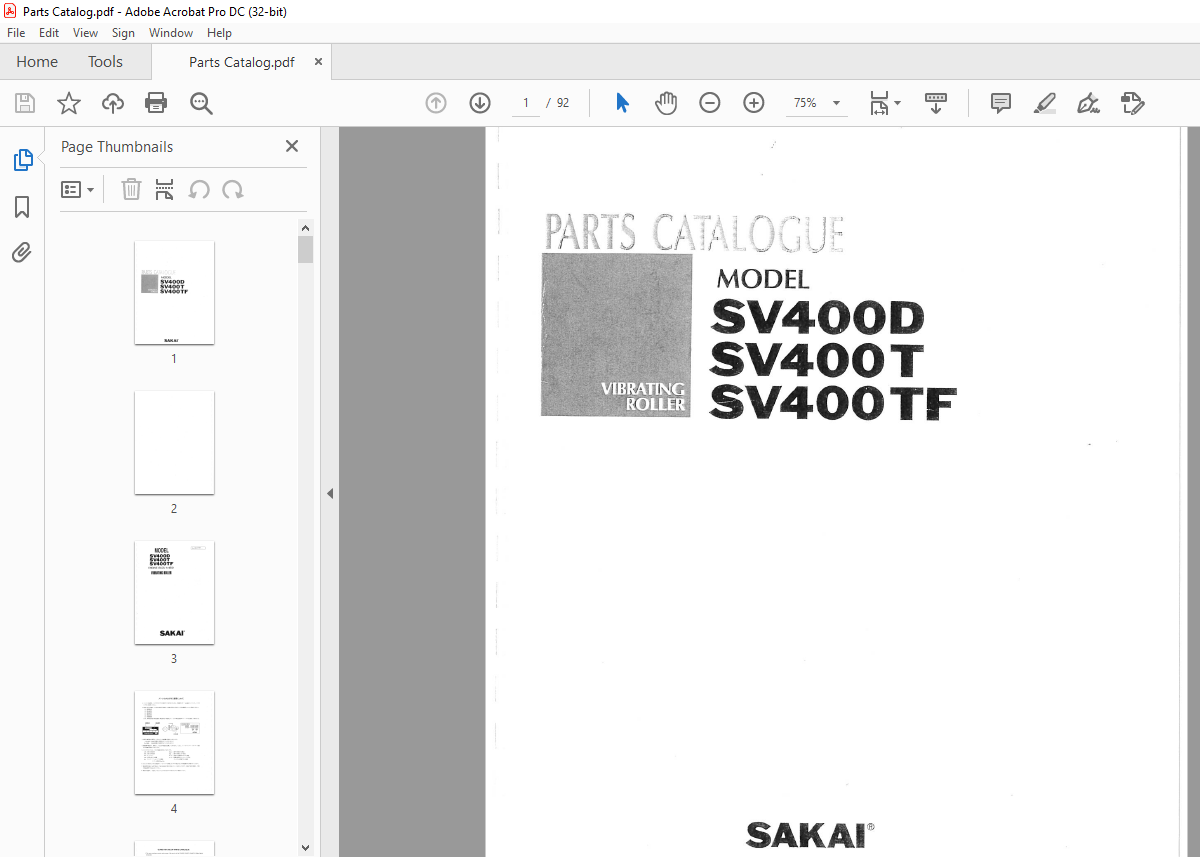Activate the Hand pan tool
Viewport: 1200px width, 857px height.
[666, 103]
